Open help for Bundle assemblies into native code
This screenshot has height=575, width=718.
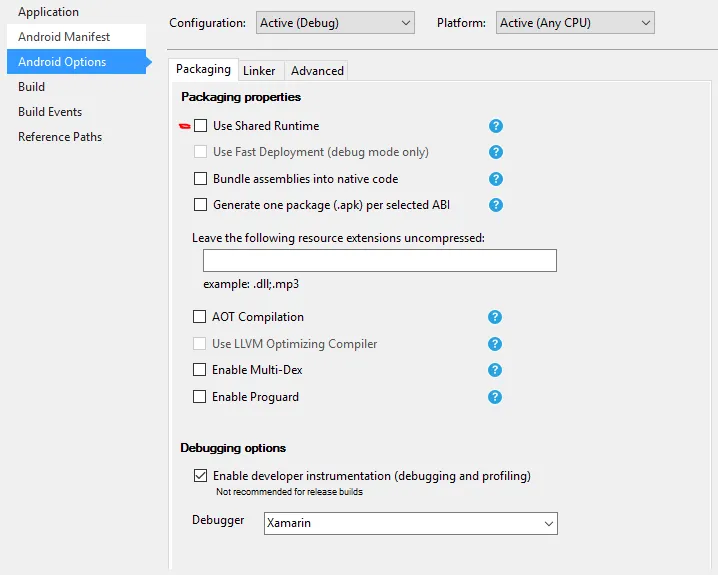495,179
